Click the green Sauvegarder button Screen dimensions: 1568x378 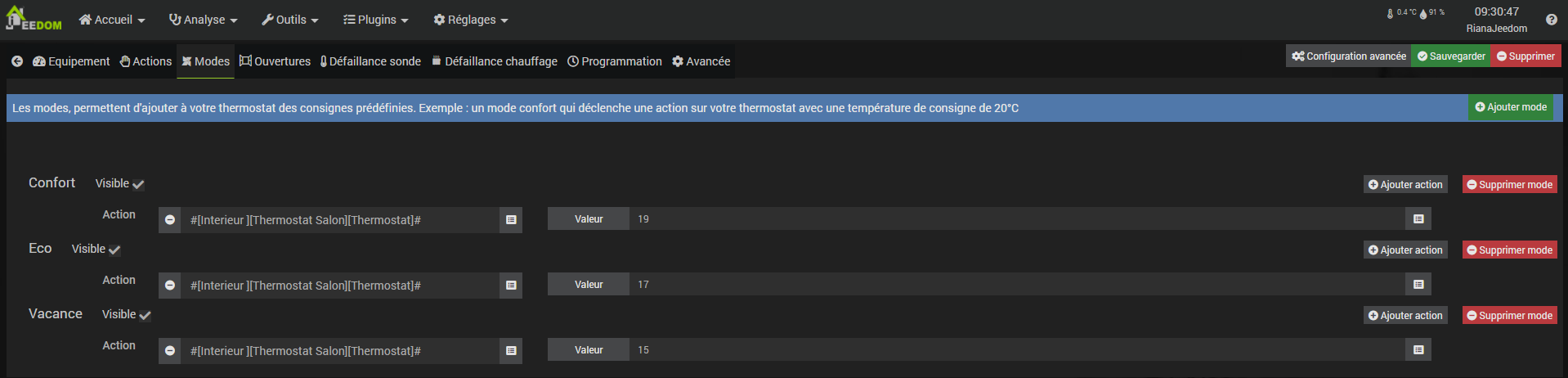coord(1451,56)
